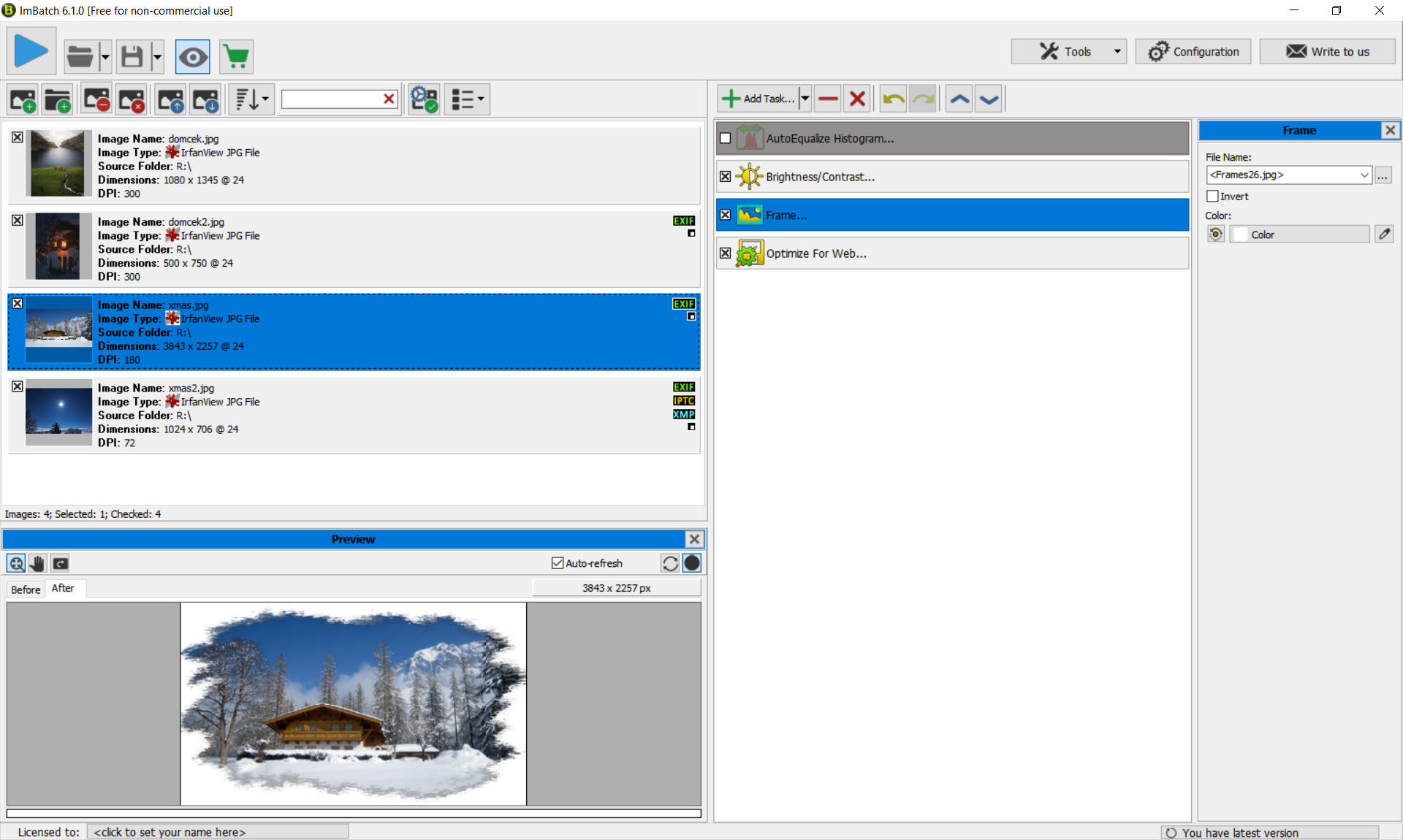1403x840 pixels.
Task: Select the Optimize For Web task
Action: tap(816, 253)
